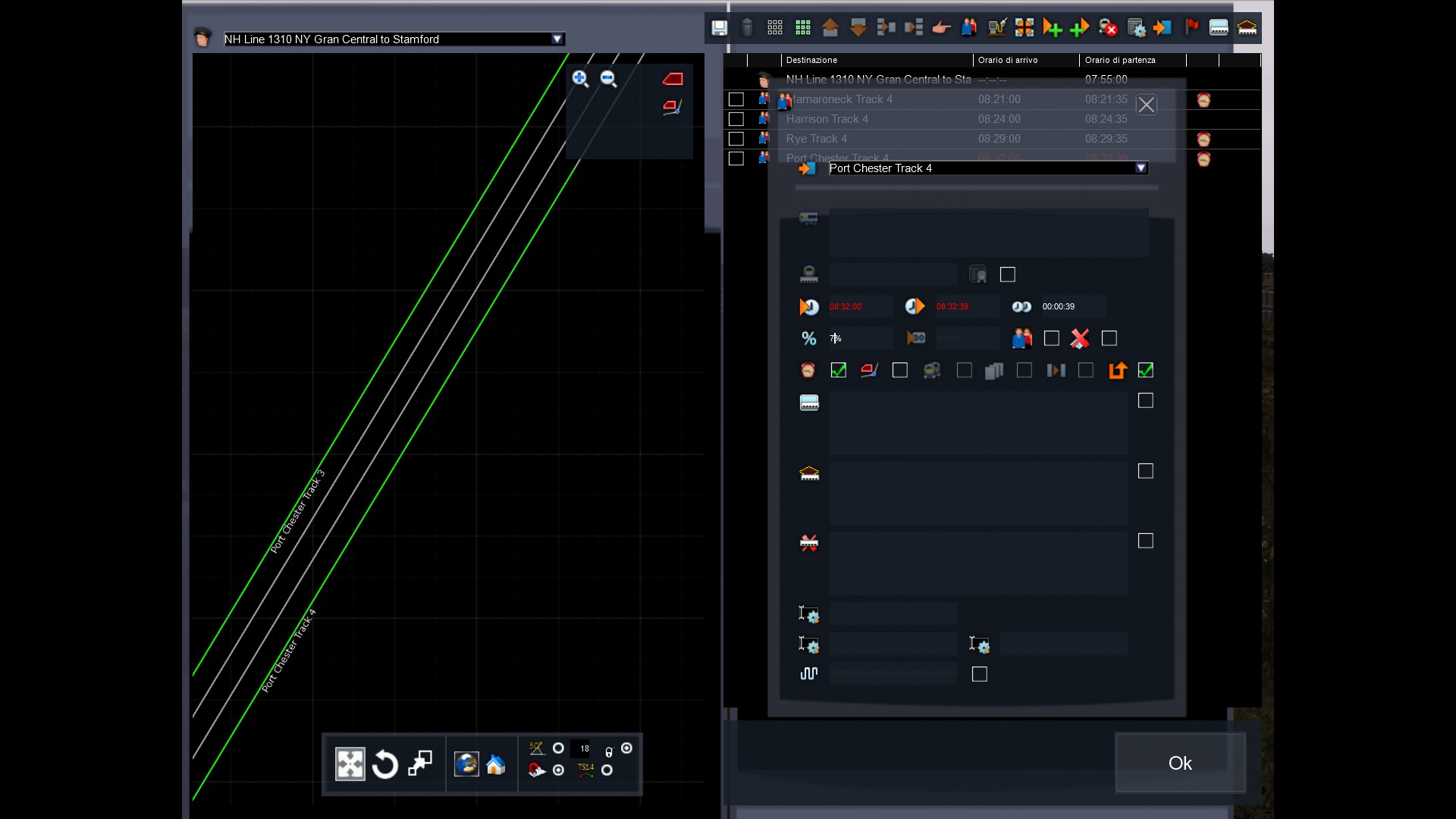
Task: Toggle the padlock lock radio button
Action: click(626, 748)
